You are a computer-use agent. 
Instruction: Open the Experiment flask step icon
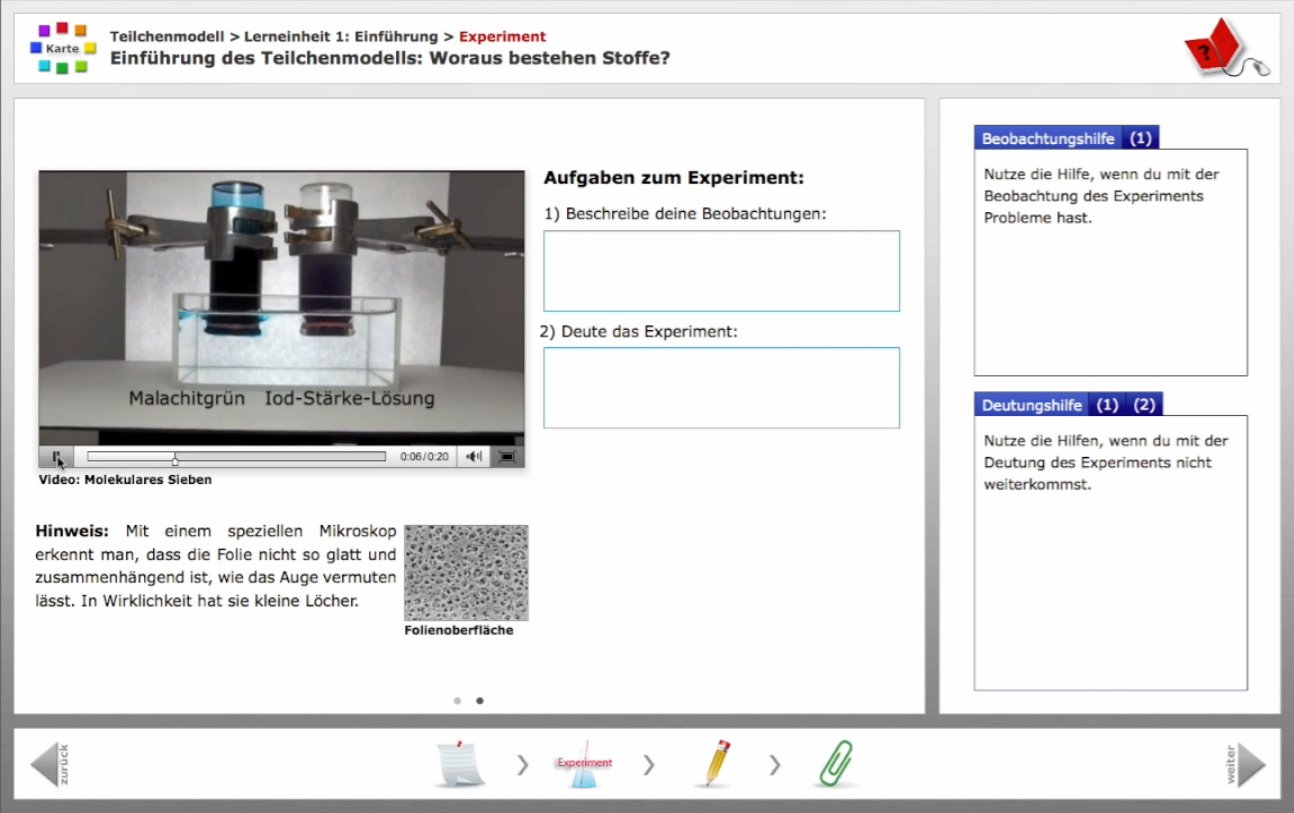(x=583, y=765)
